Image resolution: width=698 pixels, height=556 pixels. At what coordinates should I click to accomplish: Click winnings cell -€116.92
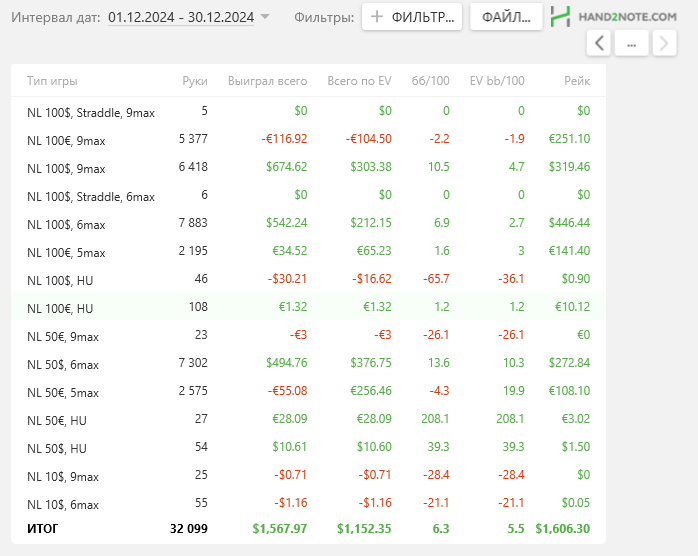tap(284, 139)
